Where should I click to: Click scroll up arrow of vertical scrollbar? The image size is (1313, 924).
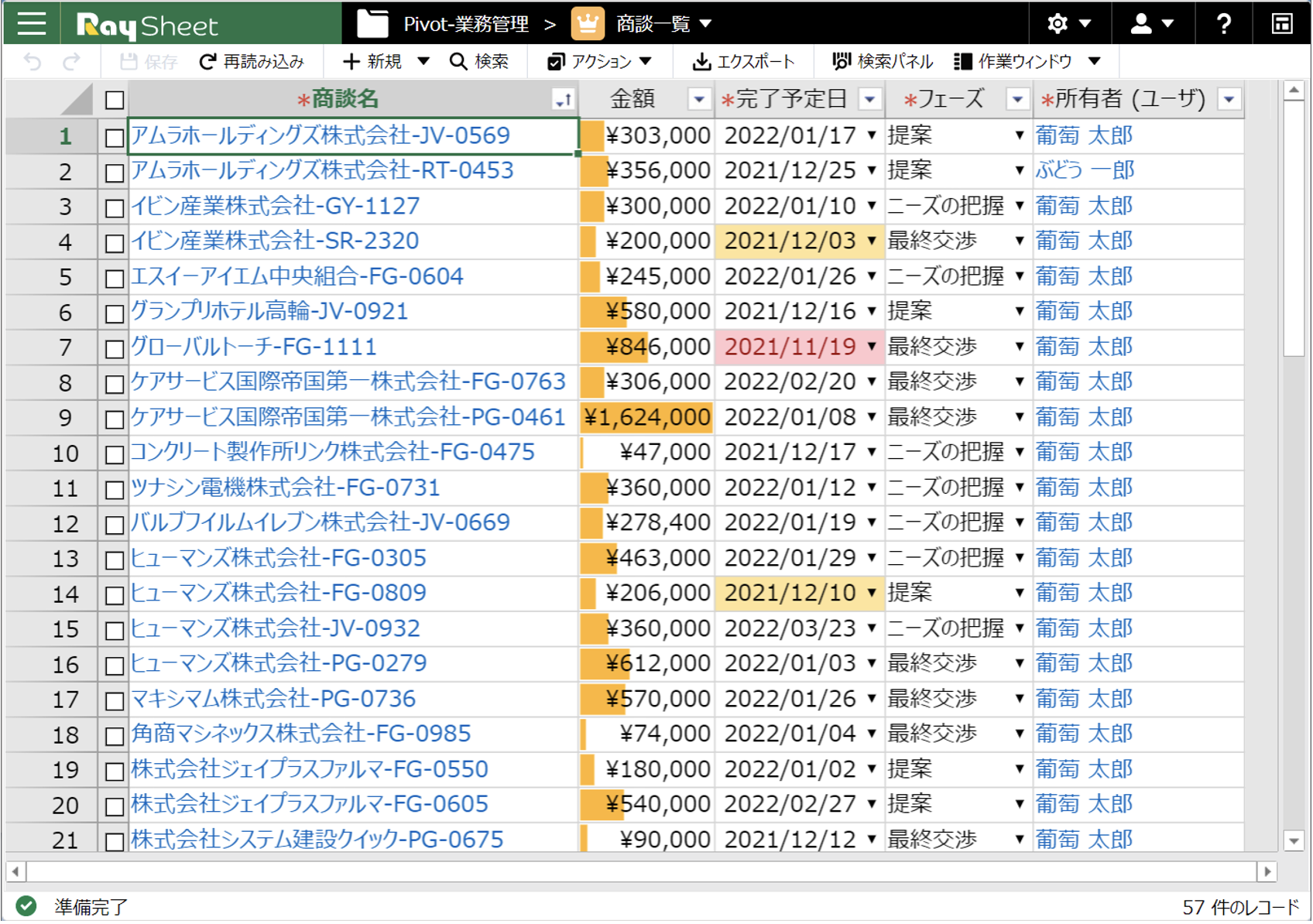1294,91
